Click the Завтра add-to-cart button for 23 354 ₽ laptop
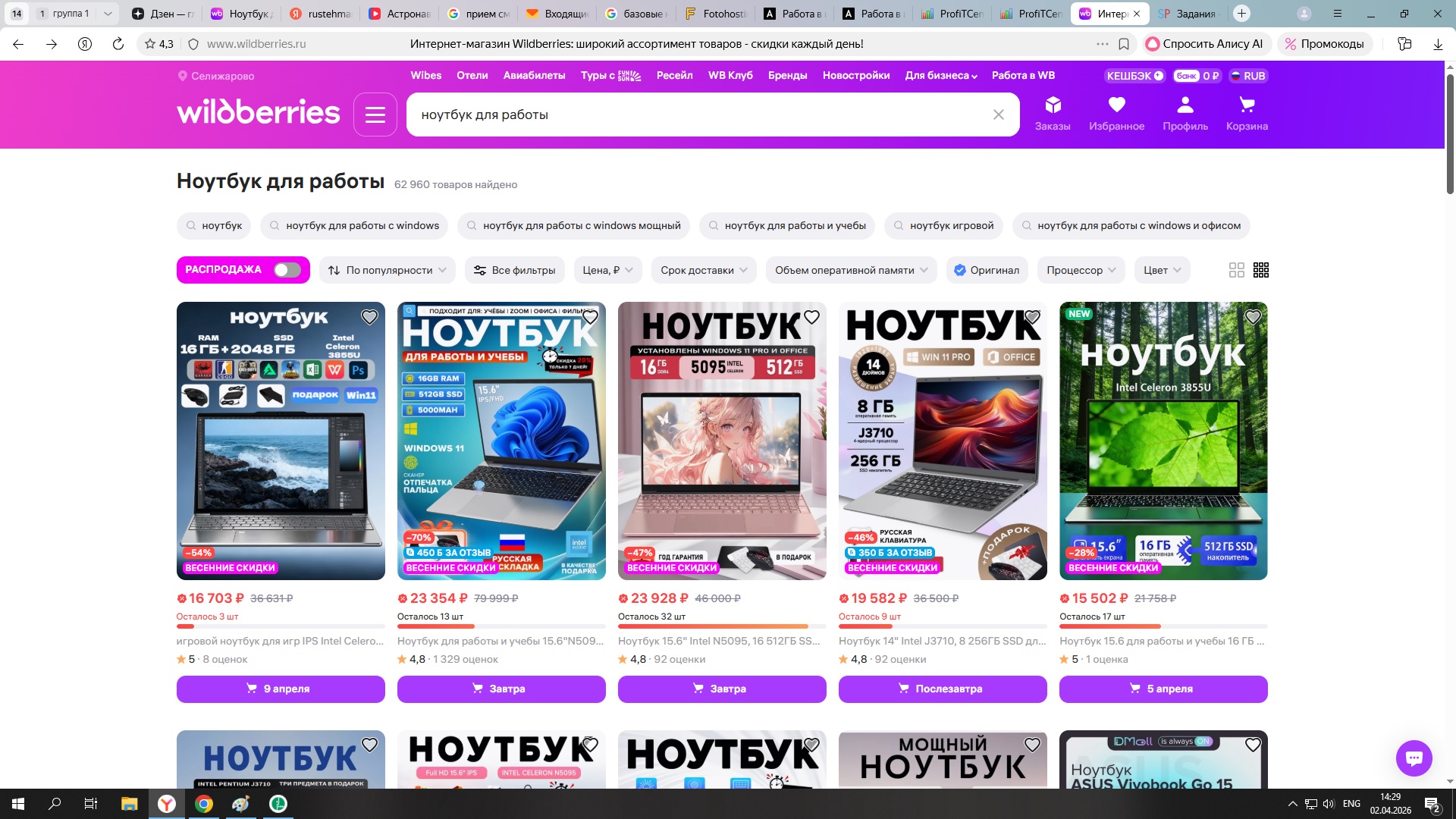 501,689
